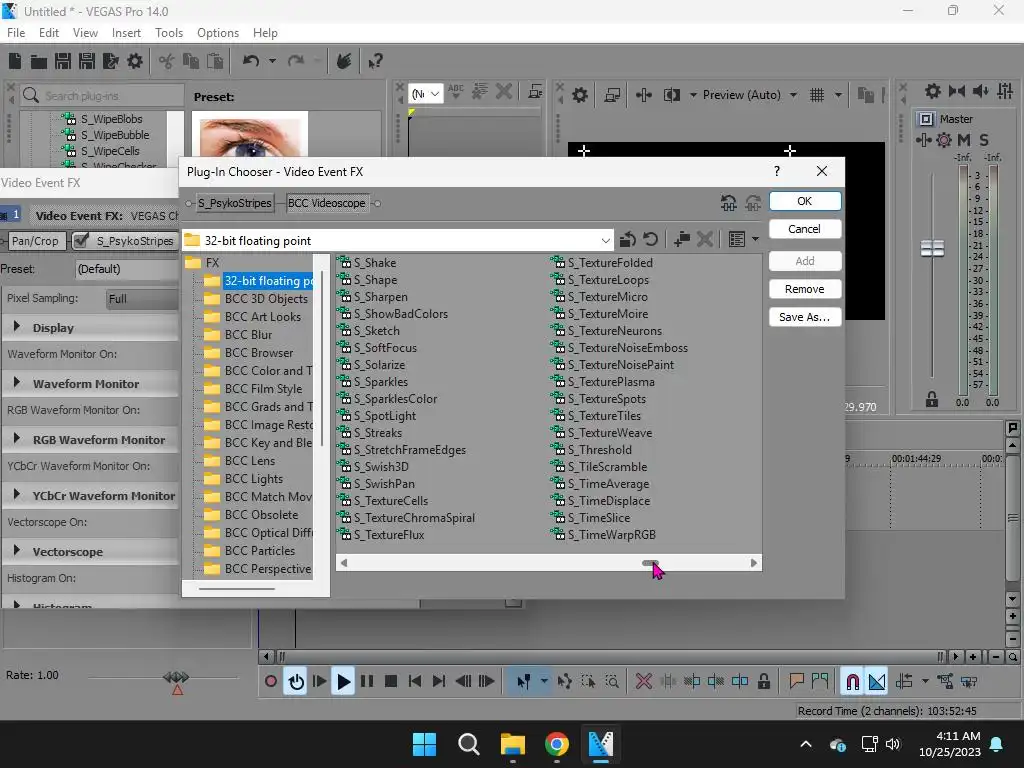Click the Up One Level folder icon
This screenshot has height=768, width=1024.
628,240
